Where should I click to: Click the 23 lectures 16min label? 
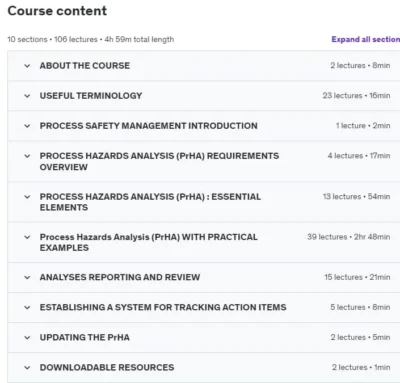point(356,96)
